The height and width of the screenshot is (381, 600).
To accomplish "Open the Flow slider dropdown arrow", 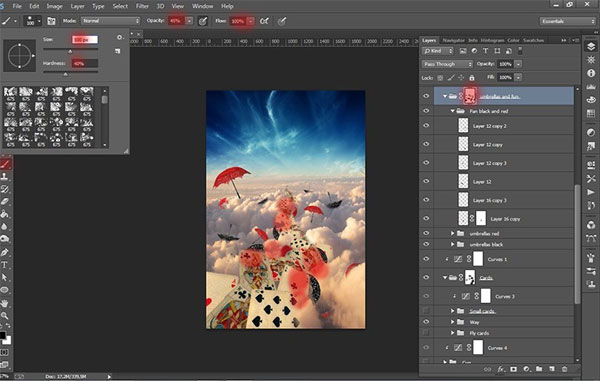I will [251, 21].
